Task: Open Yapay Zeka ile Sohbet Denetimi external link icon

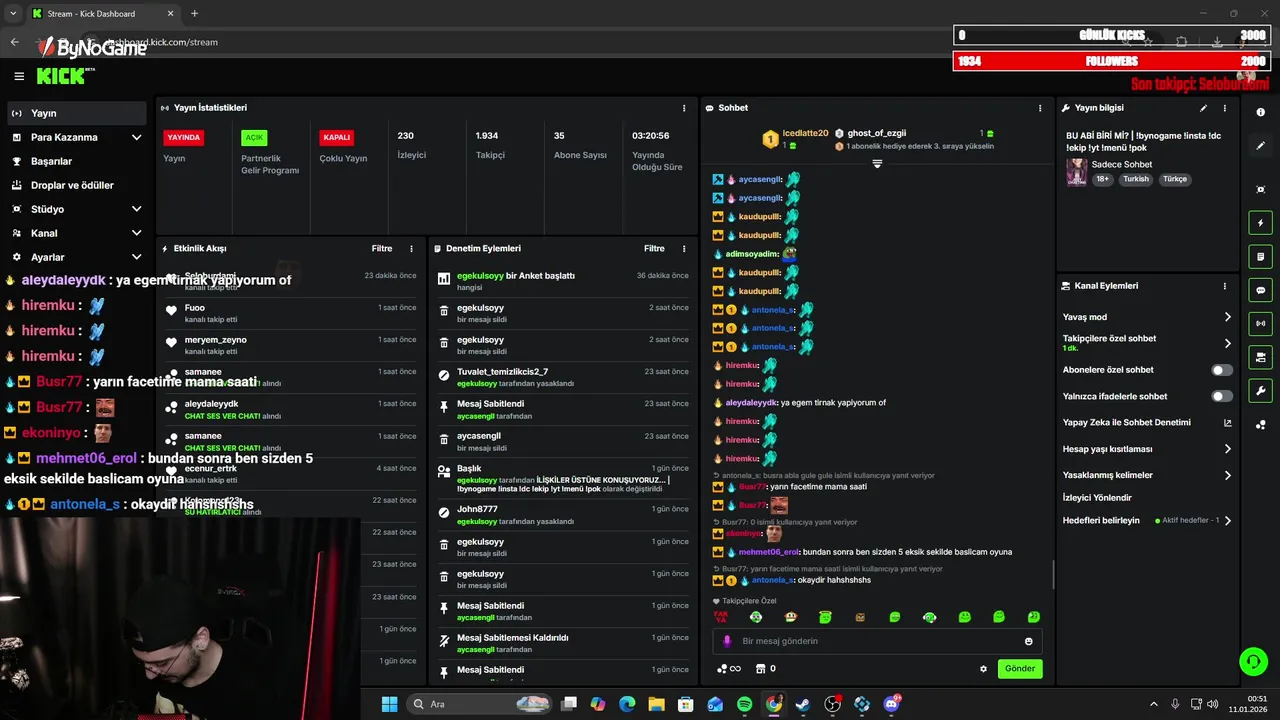Action: [1227, 423]
